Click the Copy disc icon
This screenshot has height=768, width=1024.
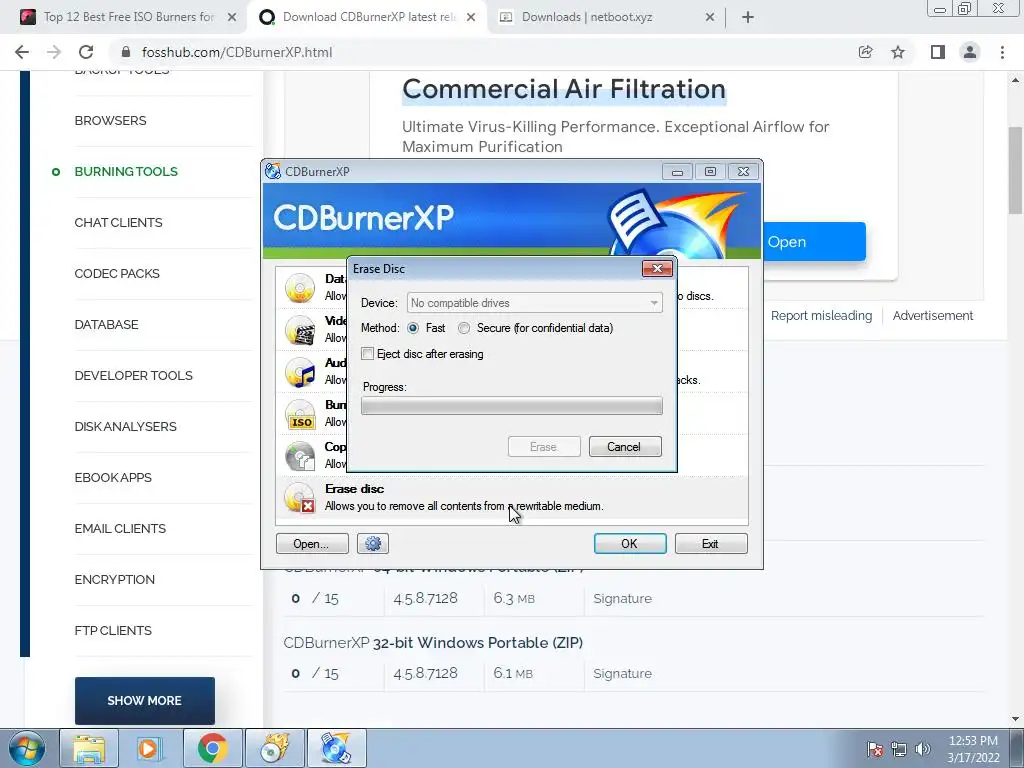(x=300, y=456)
